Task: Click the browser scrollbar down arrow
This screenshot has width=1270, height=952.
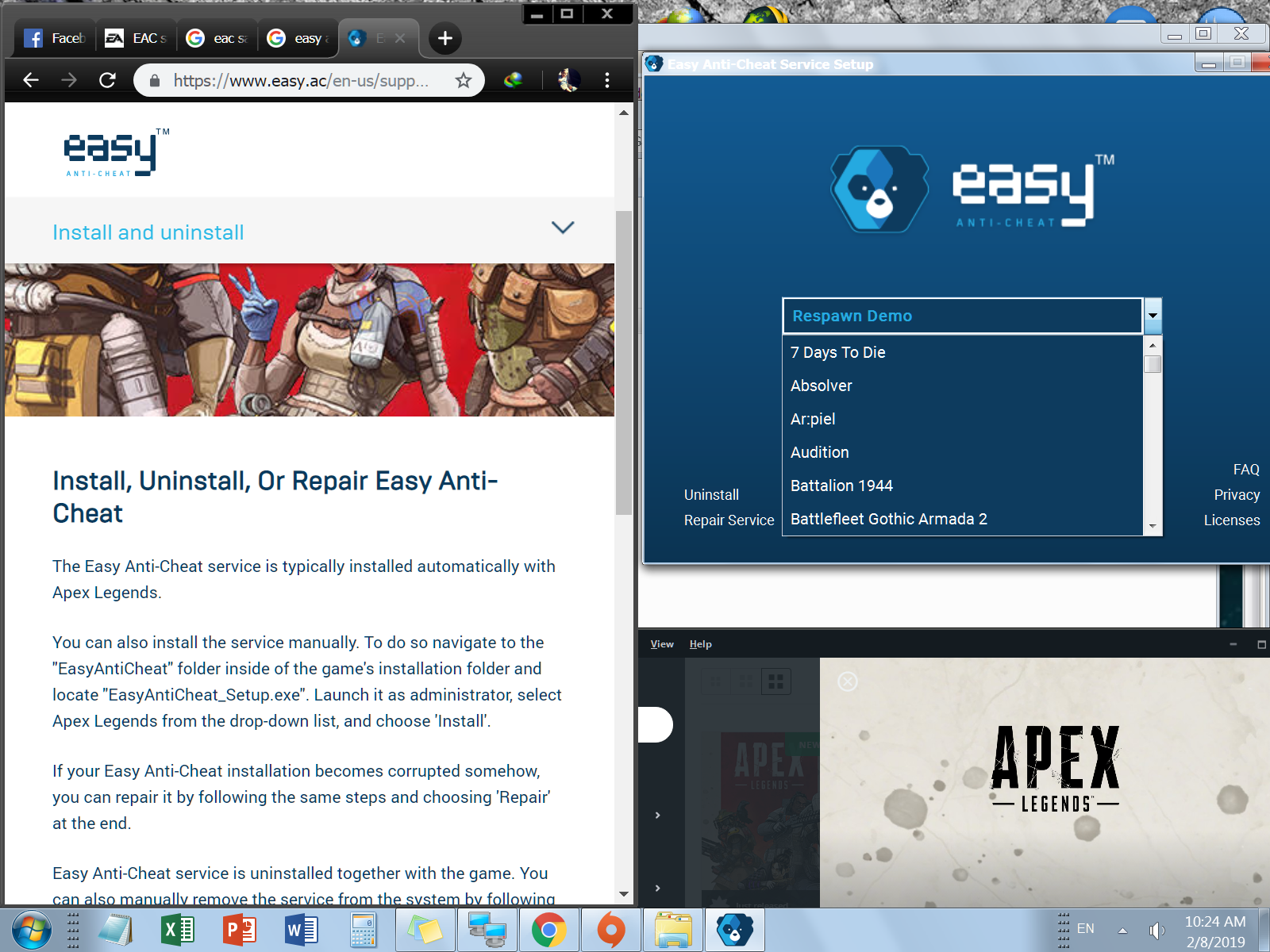Action: pos(624,894)
